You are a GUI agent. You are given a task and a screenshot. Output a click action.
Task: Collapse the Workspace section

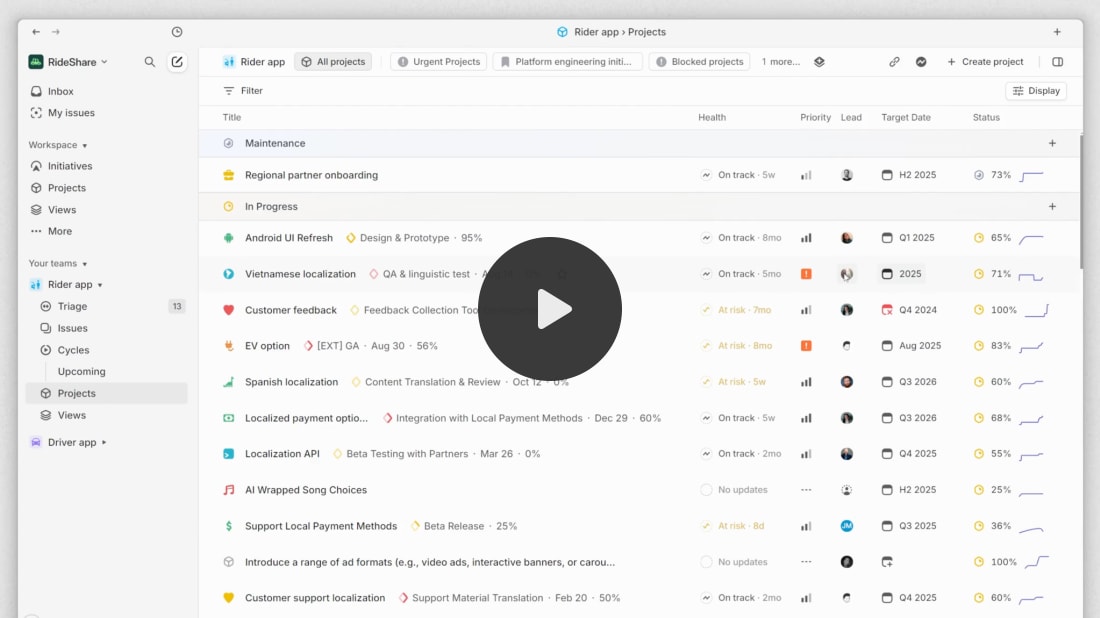[x=58, y=145]
